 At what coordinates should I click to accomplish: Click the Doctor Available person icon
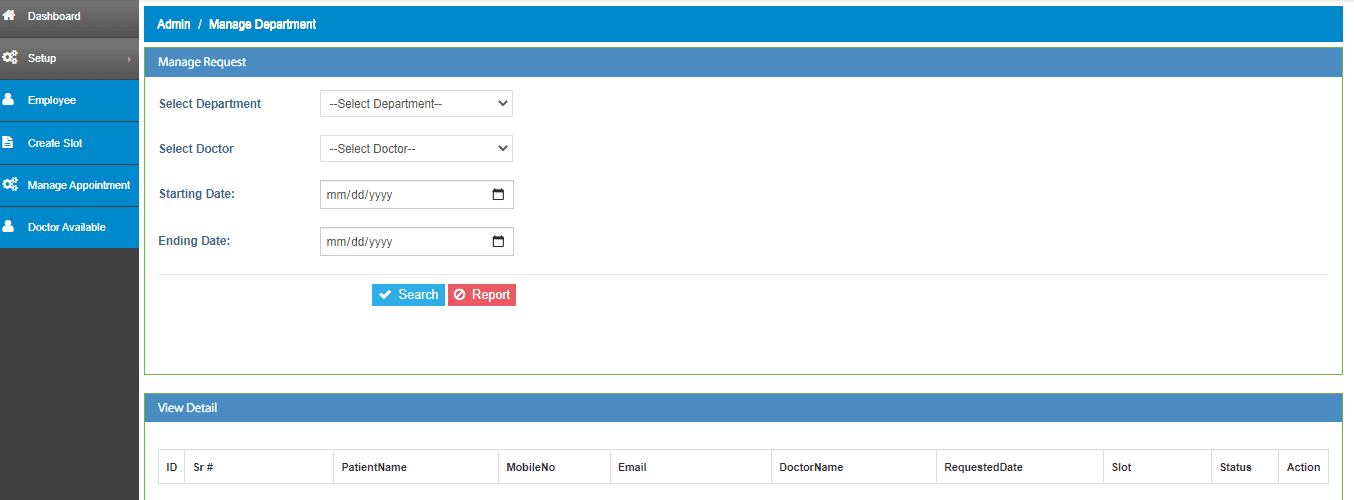(9, 227)
